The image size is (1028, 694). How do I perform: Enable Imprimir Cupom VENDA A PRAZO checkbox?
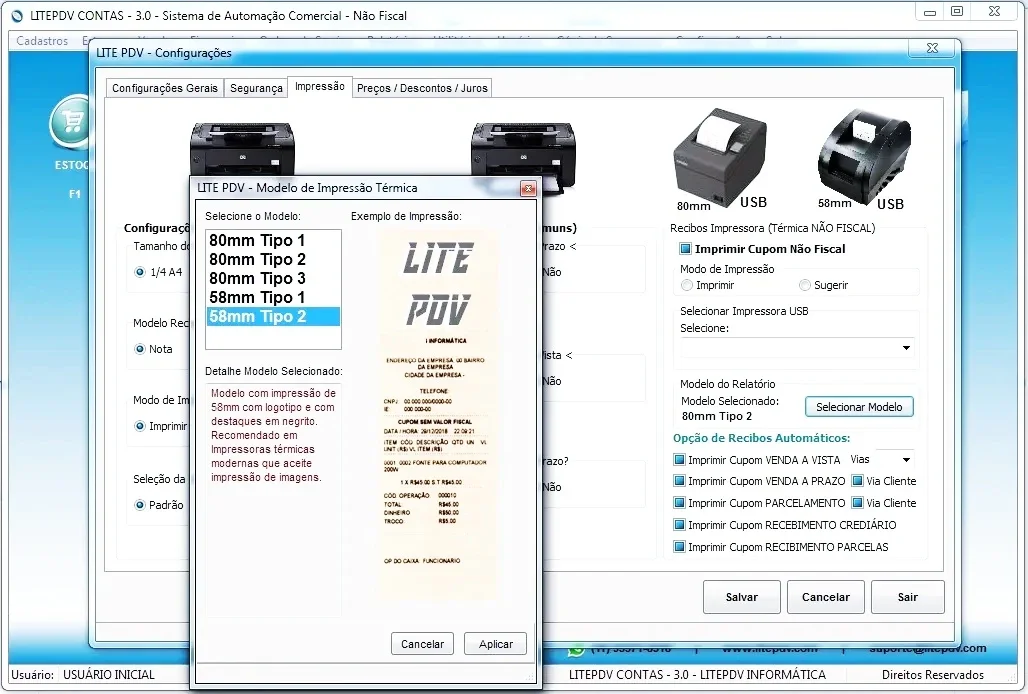(679, 481)
